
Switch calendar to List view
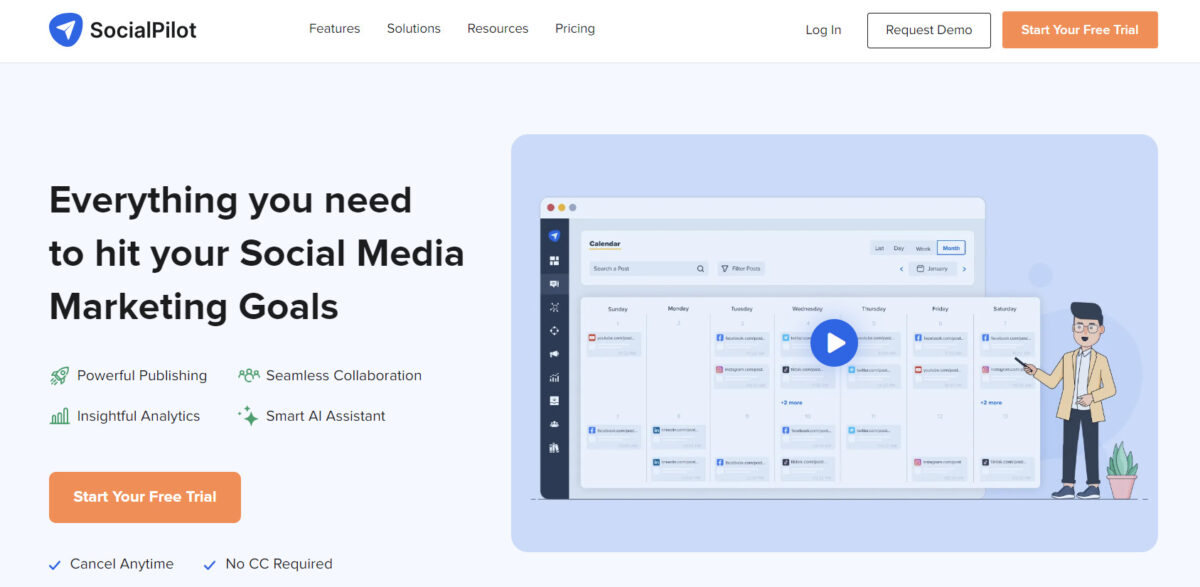pos(879,248)
